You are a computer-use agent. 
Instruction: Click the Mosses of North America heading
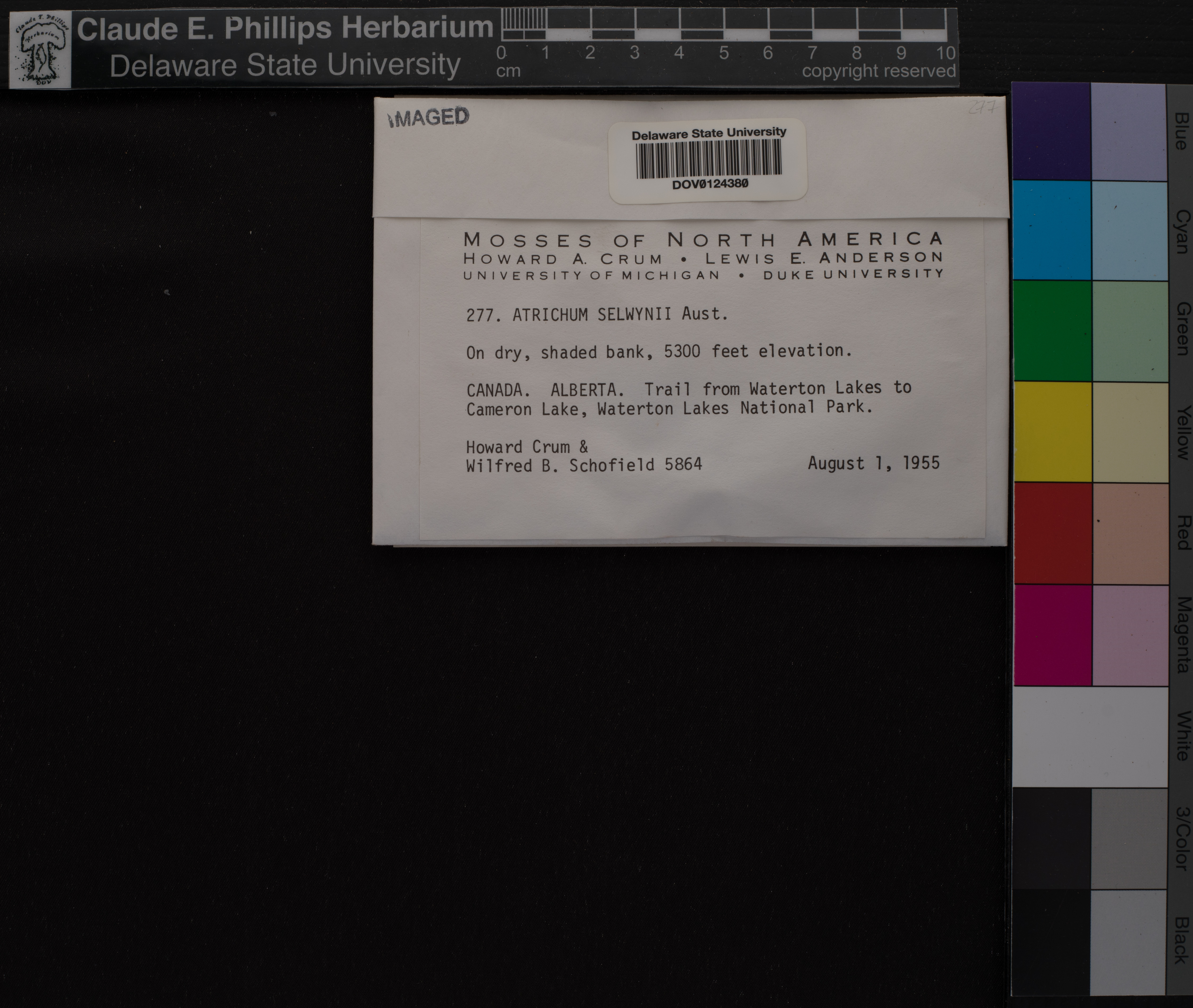[703, 239]
